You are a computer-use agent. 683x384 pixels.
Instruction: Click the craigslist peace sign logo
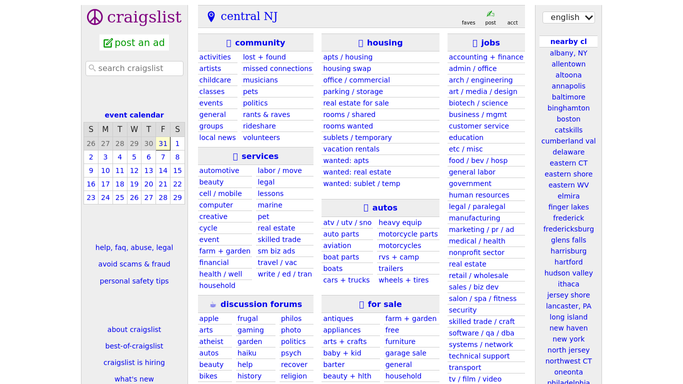[x=95, y=17]
